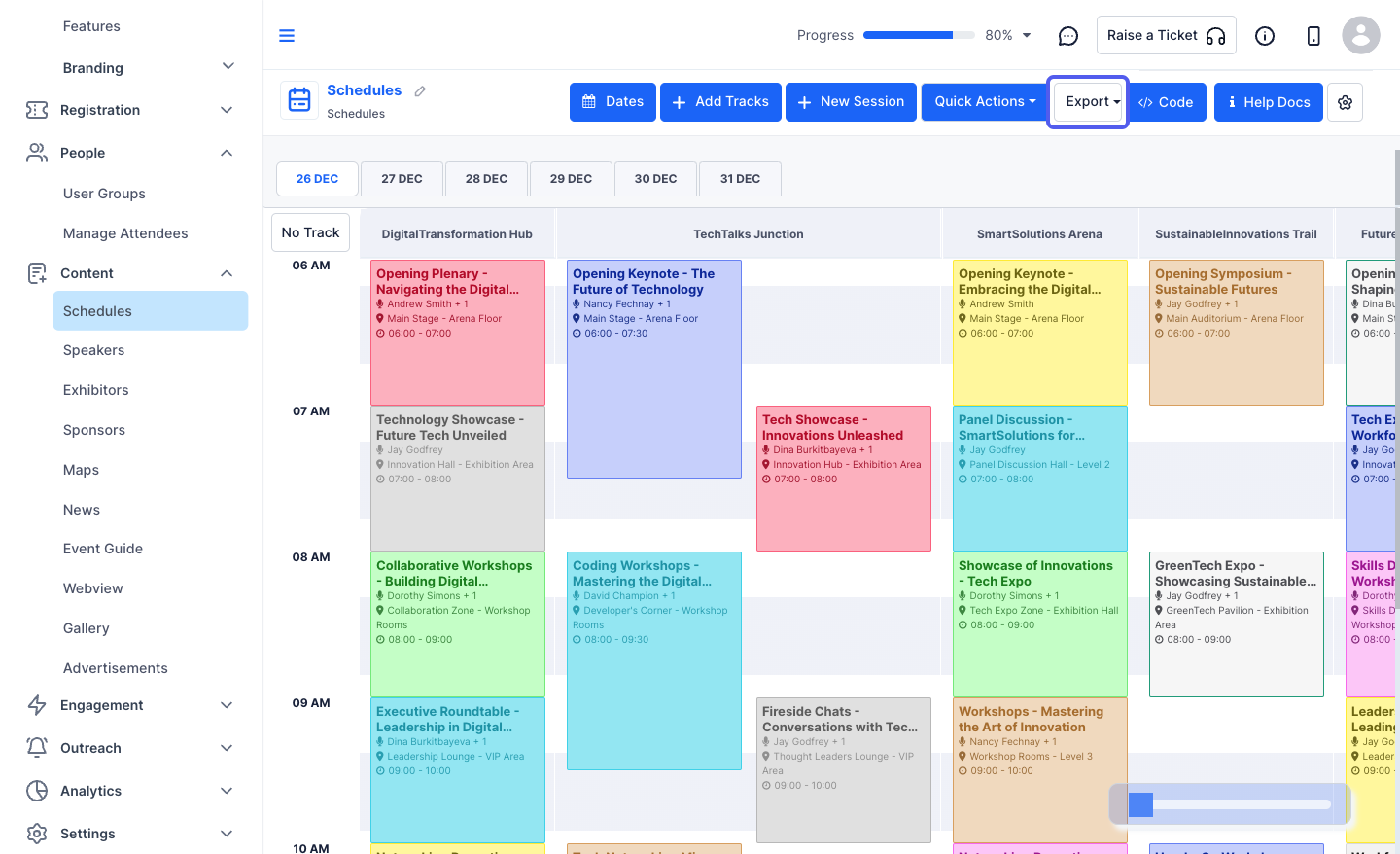Viewport: 1400px width, 854px height.
Task: Click the 80% progress bar
Action: [919, 36]
